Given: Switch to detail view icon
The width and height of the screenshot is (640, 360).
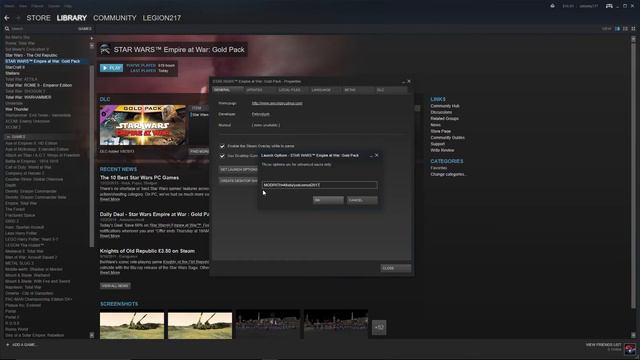Looking at the screenshot, I should pyautogui.click(x=617, y=29).
